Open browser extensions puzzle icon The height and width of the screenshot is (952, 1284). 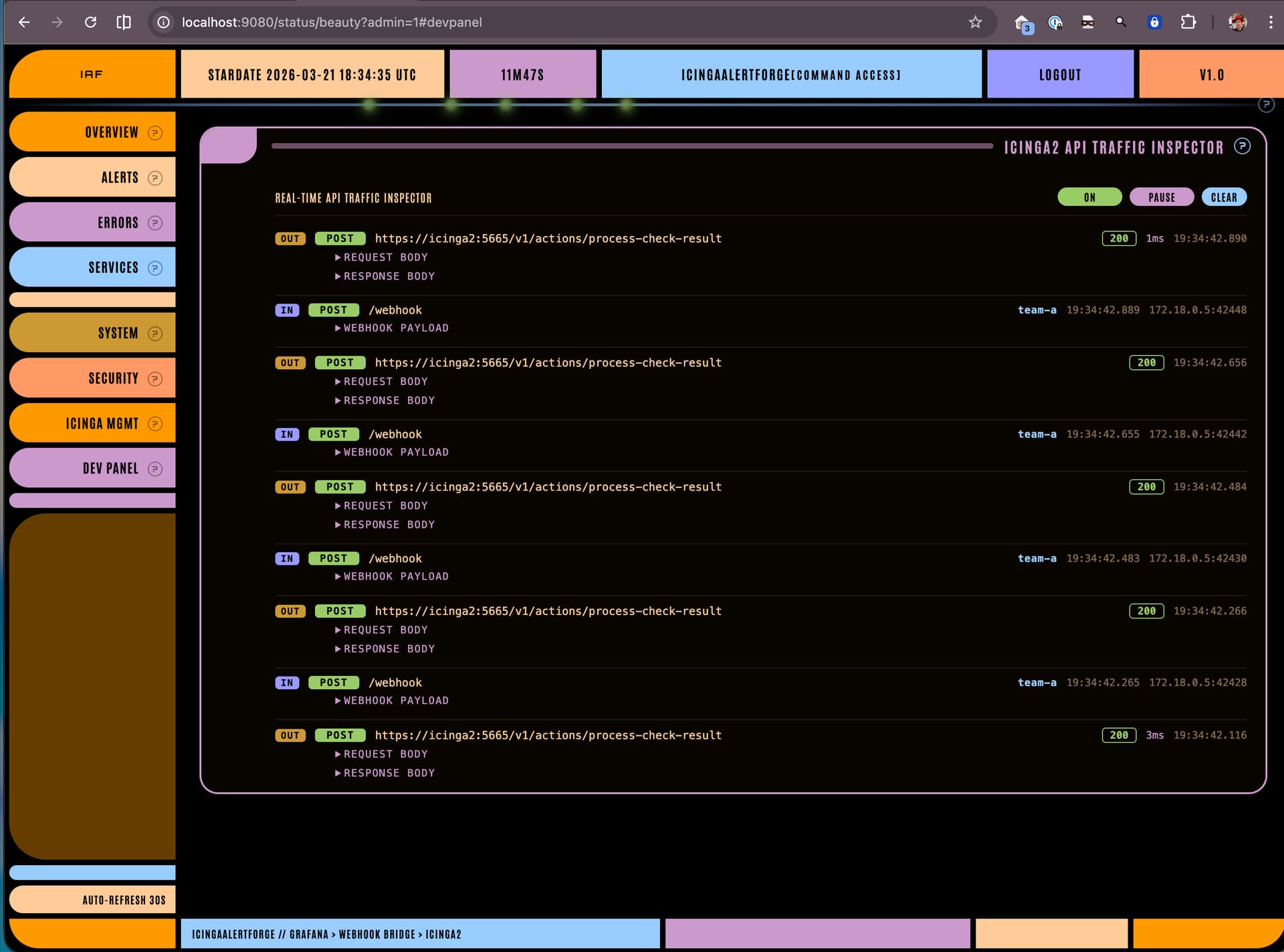coord(1188,22)
